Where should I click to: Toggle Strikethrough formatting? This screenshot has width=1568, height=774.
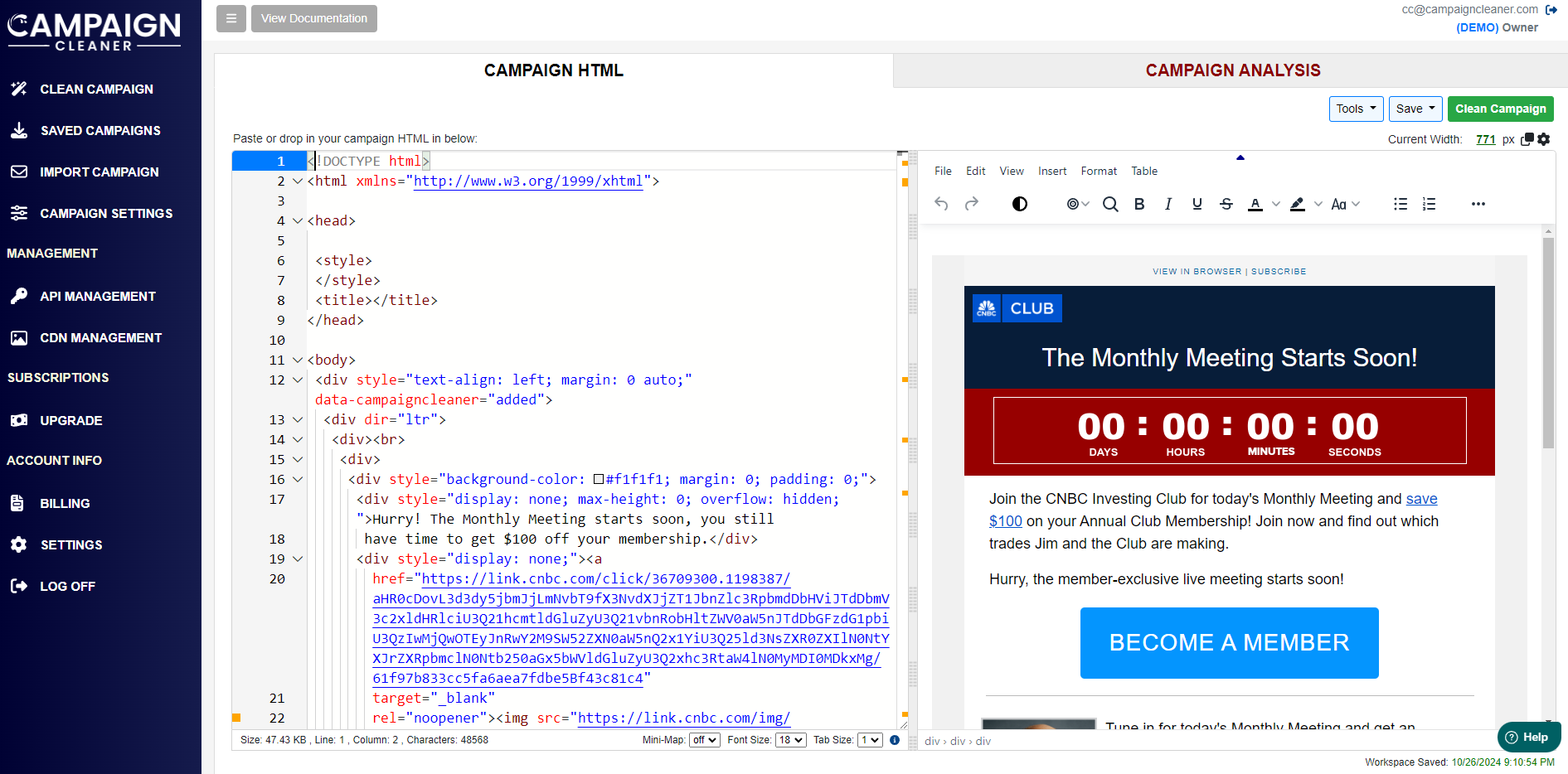click(1226, 204)
